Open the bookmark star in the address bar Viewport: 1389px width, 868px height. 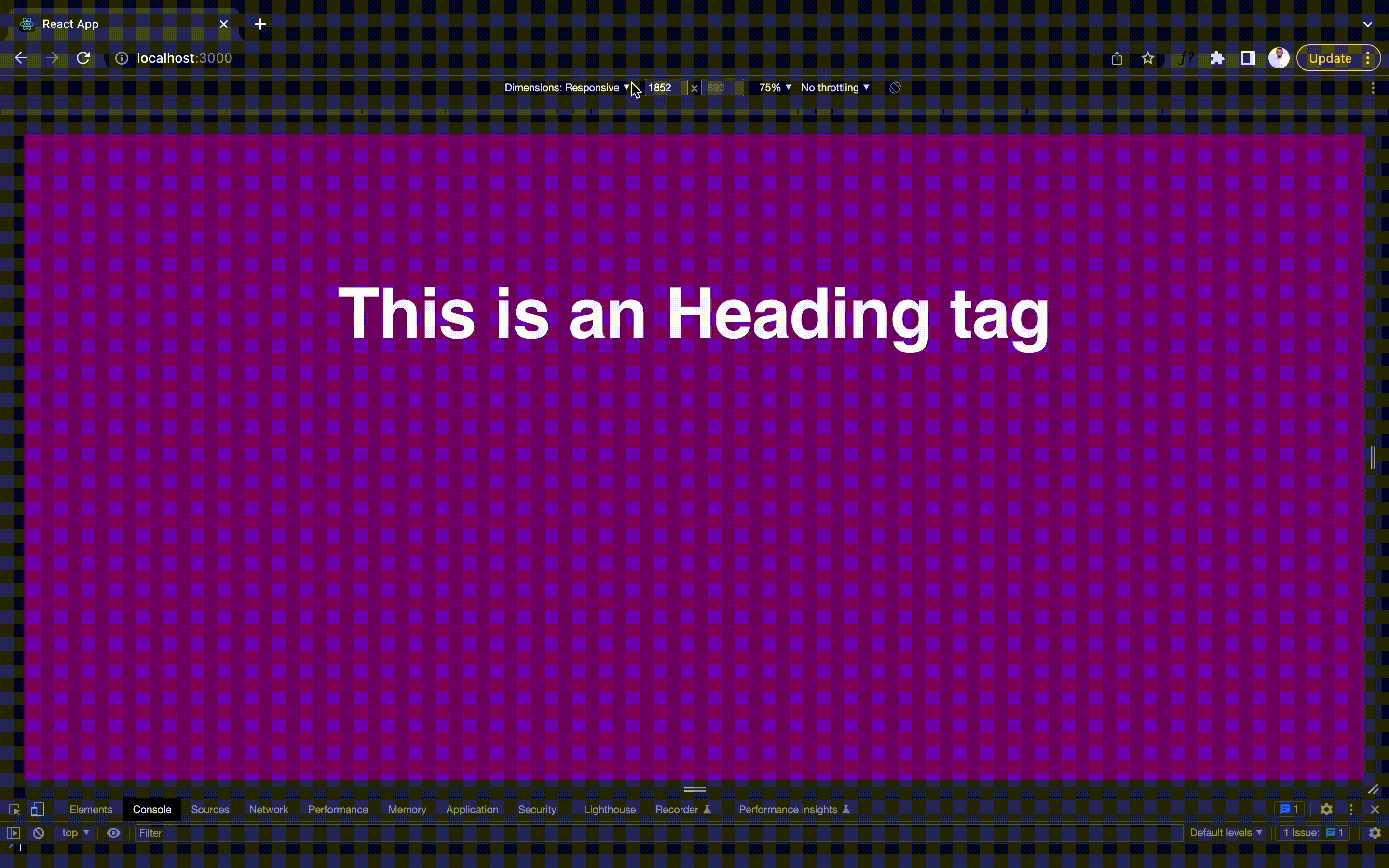click(x=1147, y=57)
